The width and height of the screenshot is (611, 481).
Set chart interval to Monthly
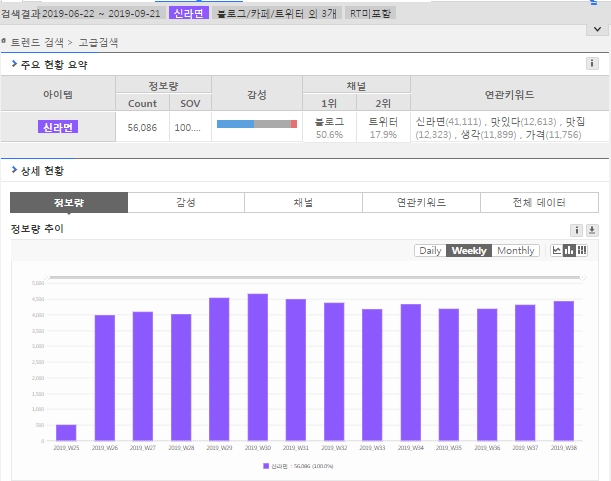coord(515,250)
